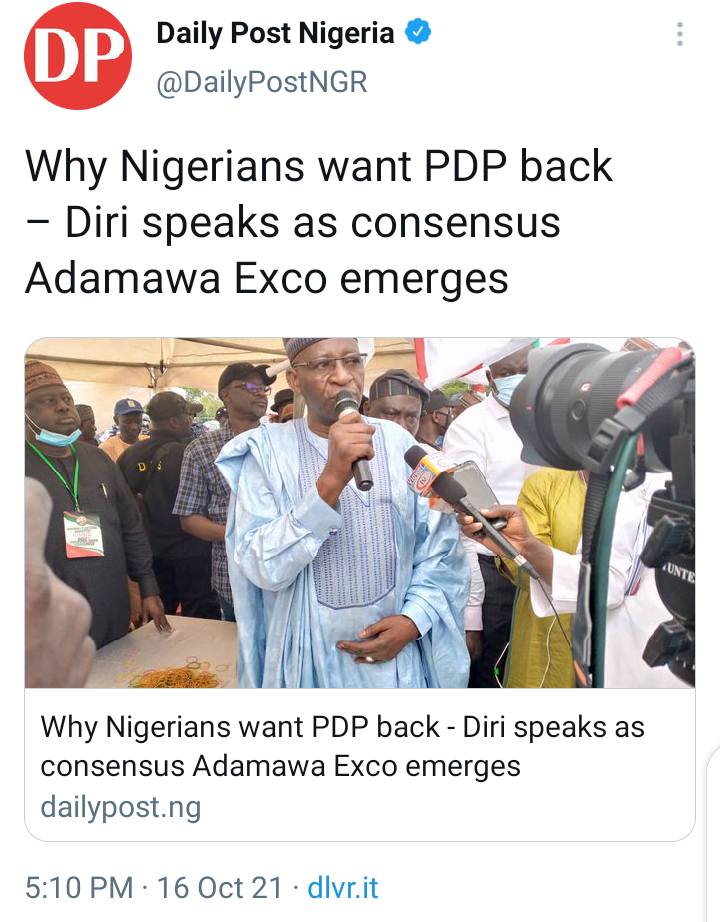This screenshot has width=720, height=922.
Task: Click the blue verified badge icon
Action: [418, 32]
